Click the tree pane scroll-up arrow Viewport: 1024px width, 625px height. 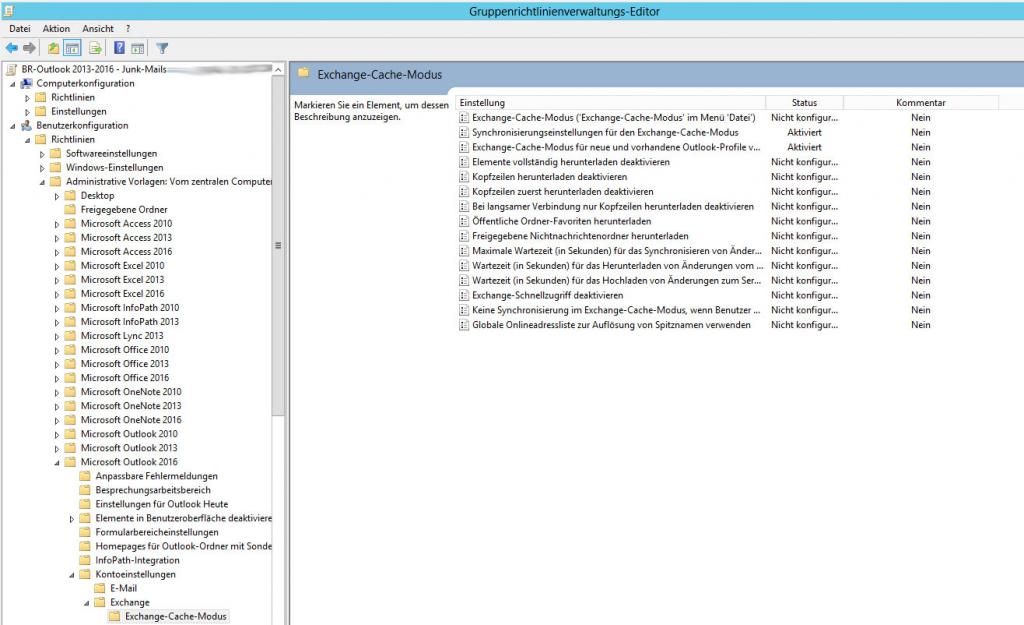point(278,69)
